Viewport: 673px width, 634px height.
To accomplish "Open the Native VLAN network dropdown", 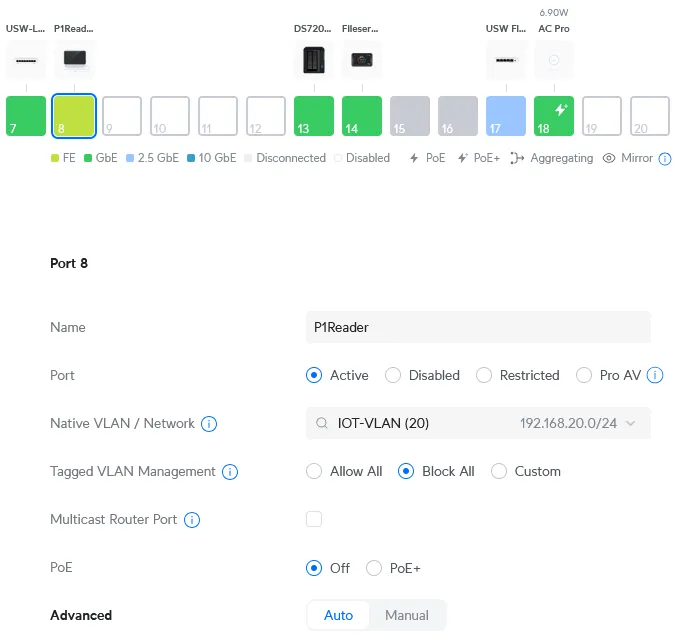I will pos(478,424).
